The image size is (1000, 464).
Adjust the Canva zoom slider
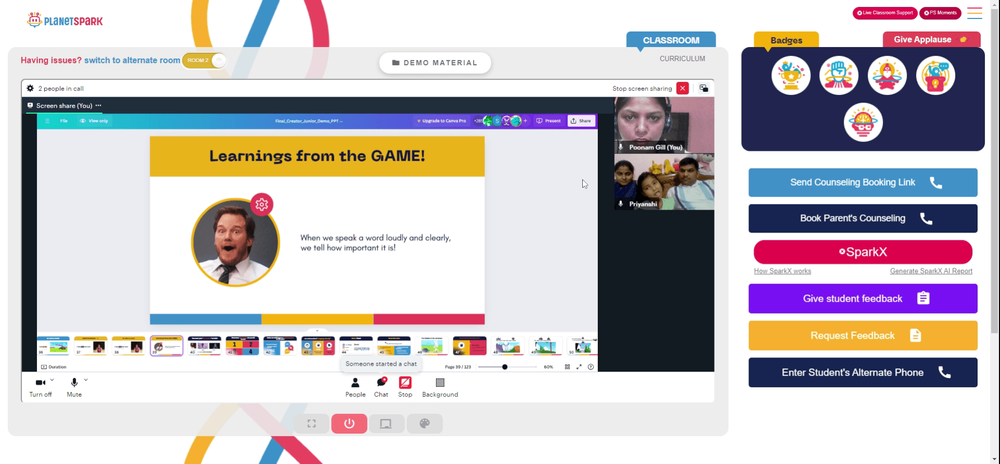tap(505, 367)
